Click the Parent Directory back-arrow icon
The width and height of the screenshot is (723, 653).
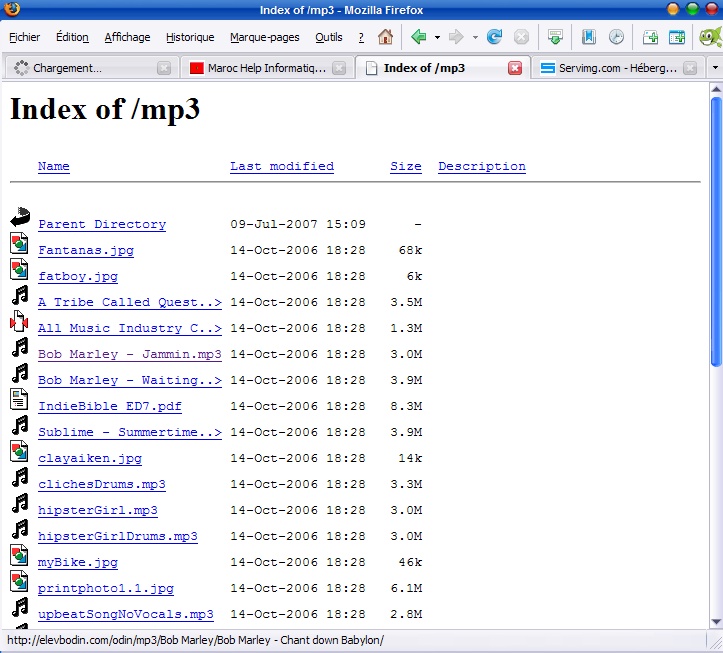pyautogui.click(x=20, y=217)
